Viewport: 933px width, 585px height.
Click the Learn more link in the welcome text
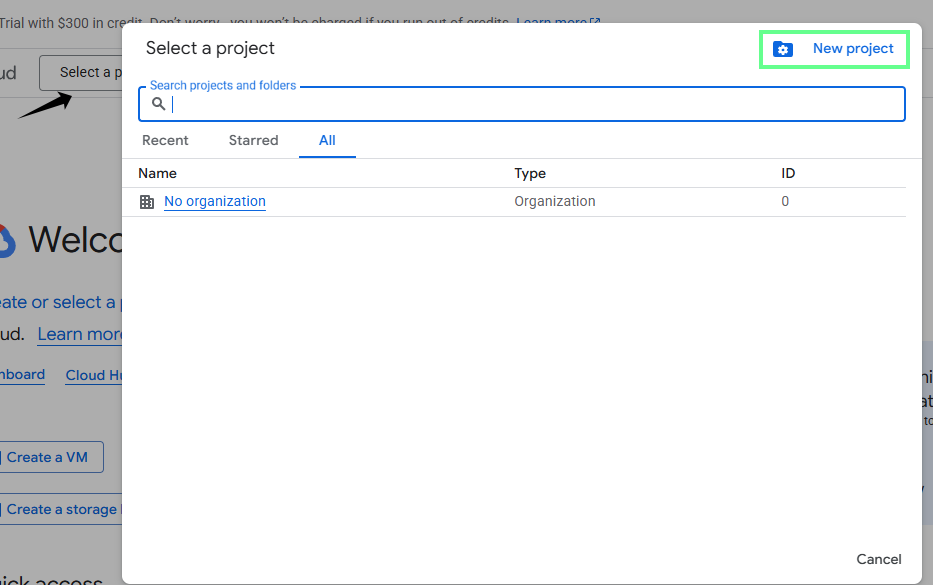pos(81,333)
